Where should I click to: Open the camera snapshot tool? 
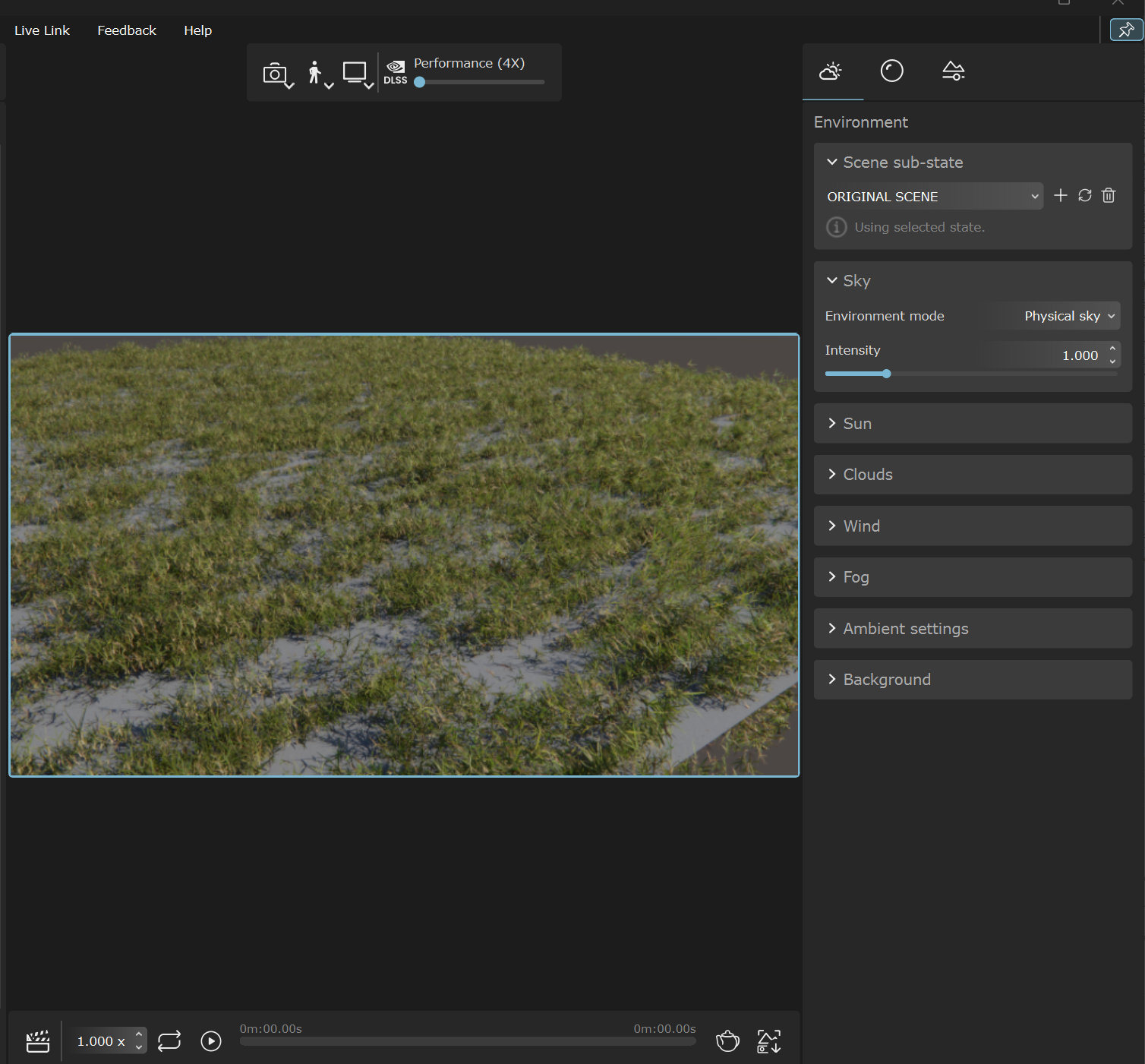coord(274,74)
